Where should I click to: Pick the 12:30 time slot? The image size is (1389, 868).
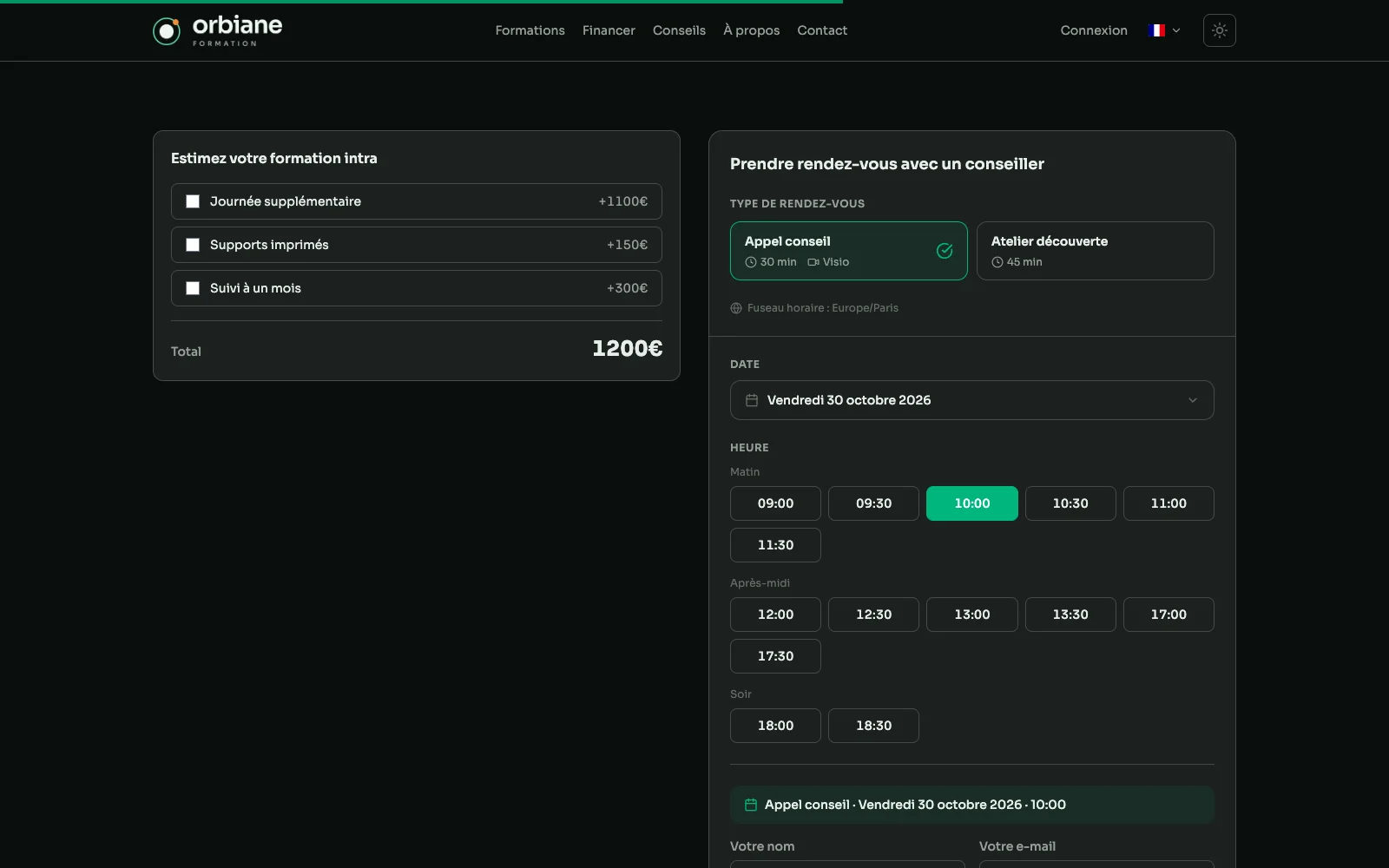point(873,615)
